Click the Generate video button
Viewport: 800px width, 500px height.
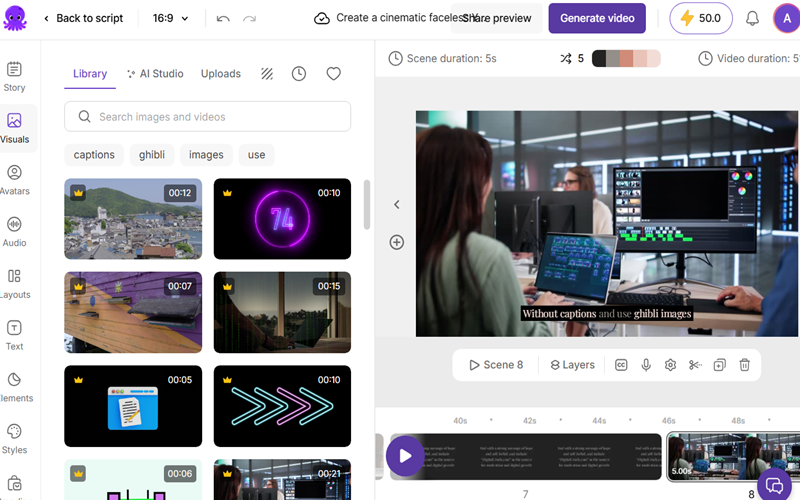pos(597,18)
